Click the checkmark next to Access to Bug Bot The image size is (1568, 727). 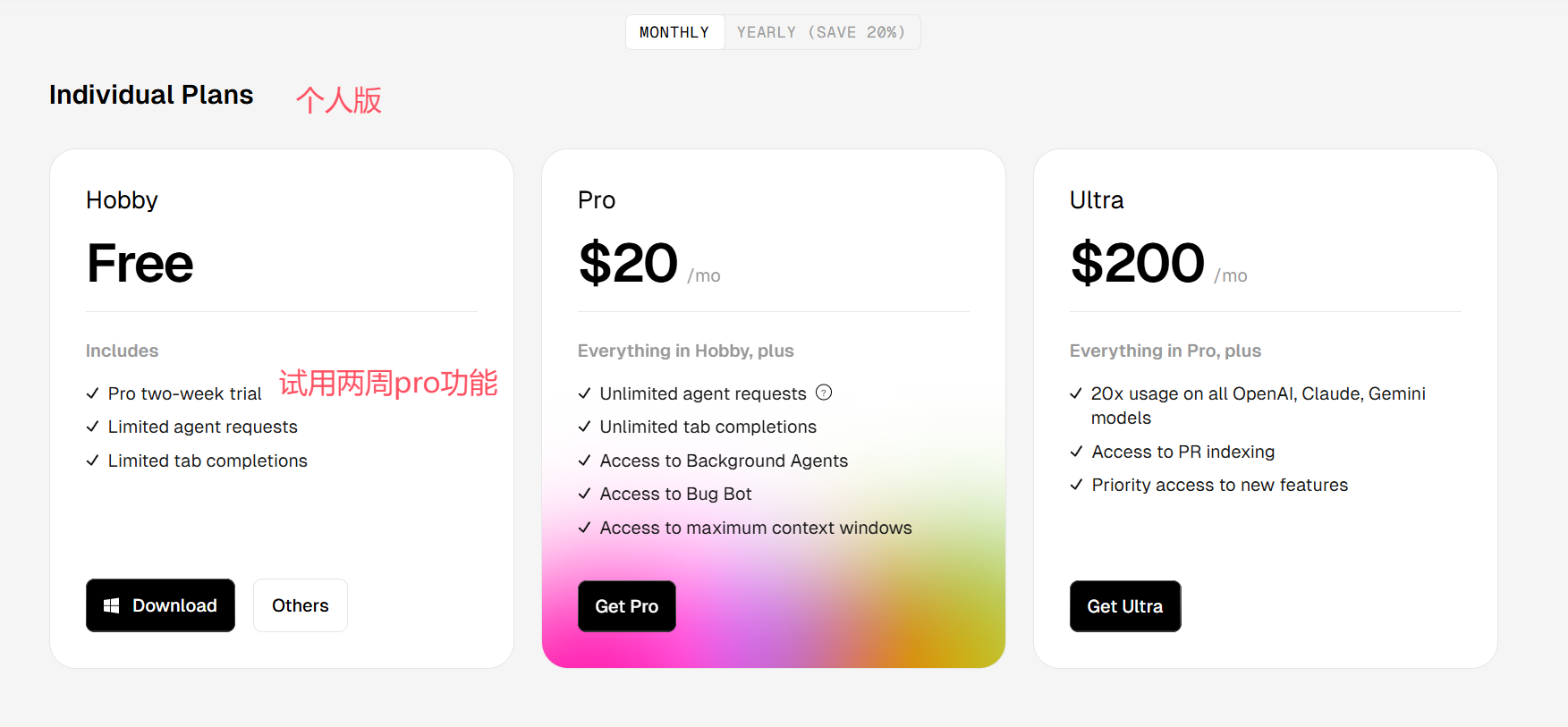[x=584, y=494]
